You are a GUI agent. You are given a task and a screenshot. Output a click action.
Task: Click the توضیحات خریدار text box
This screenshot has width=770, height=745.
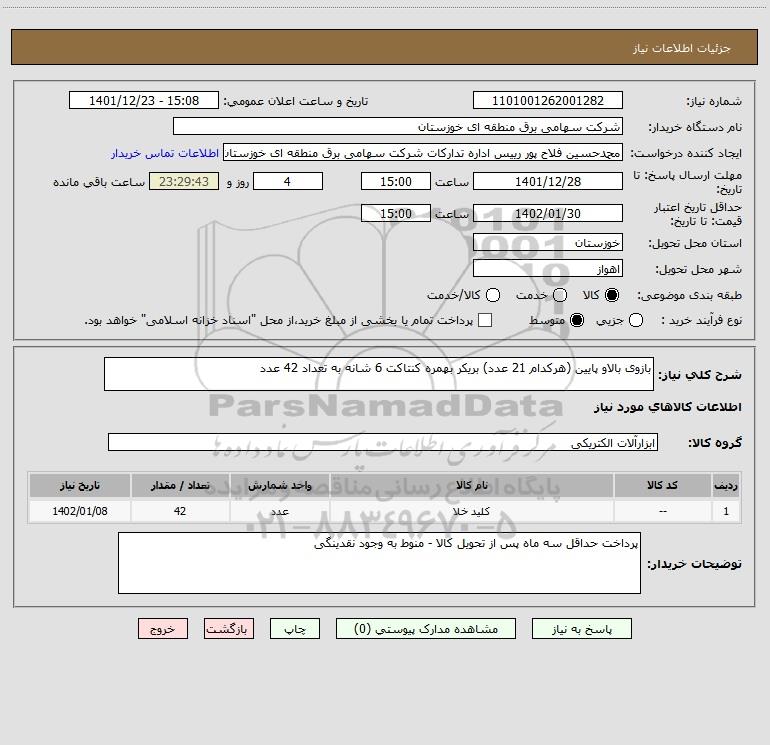[379, 563]
